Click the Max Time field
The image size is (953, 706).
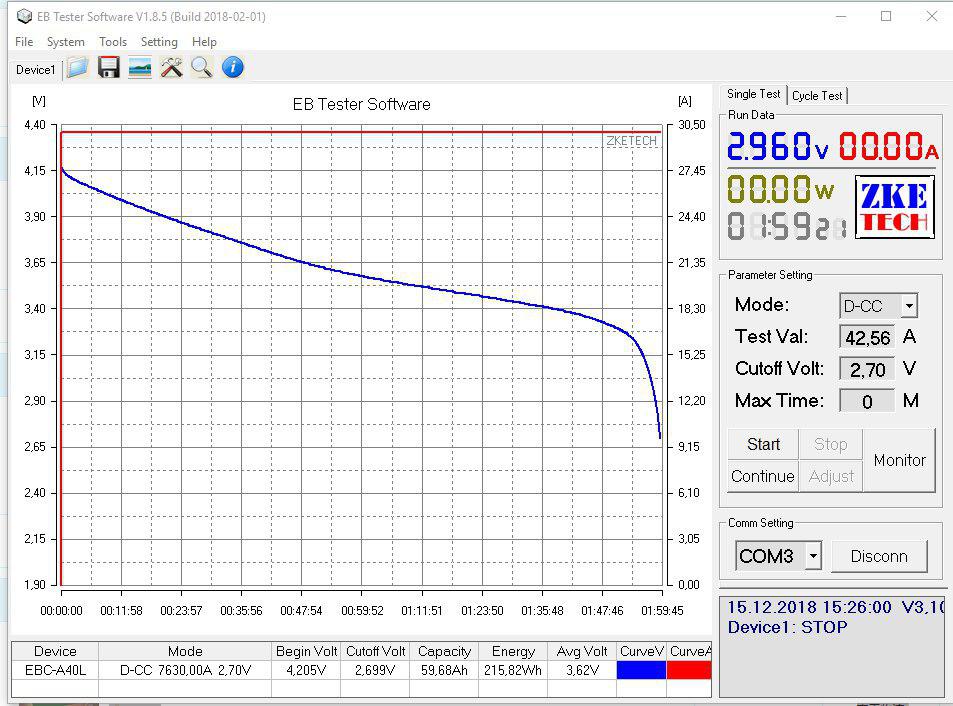867,401
